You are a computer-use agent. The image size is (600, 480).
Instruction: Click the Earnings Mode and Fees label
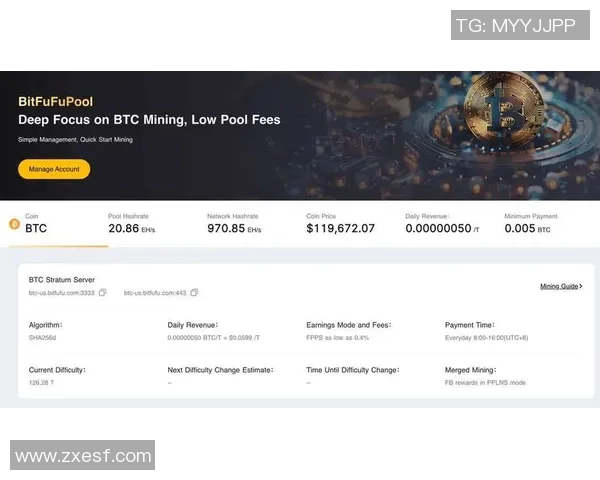pos(349,325)
